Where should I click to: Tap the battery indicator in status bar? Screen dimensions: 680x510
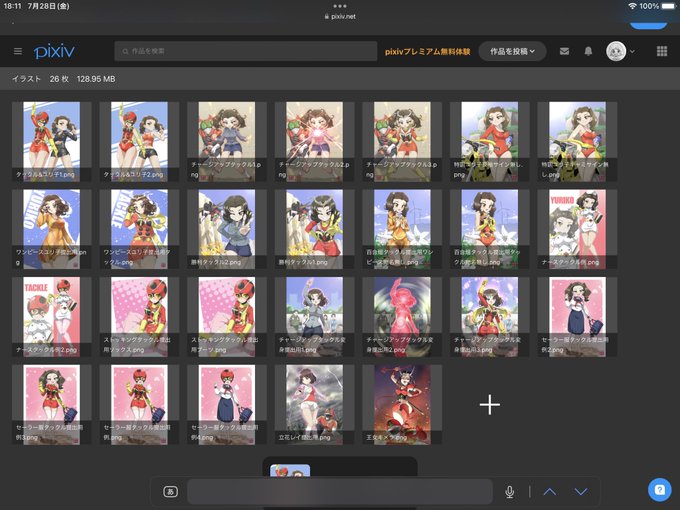(668, 6)
